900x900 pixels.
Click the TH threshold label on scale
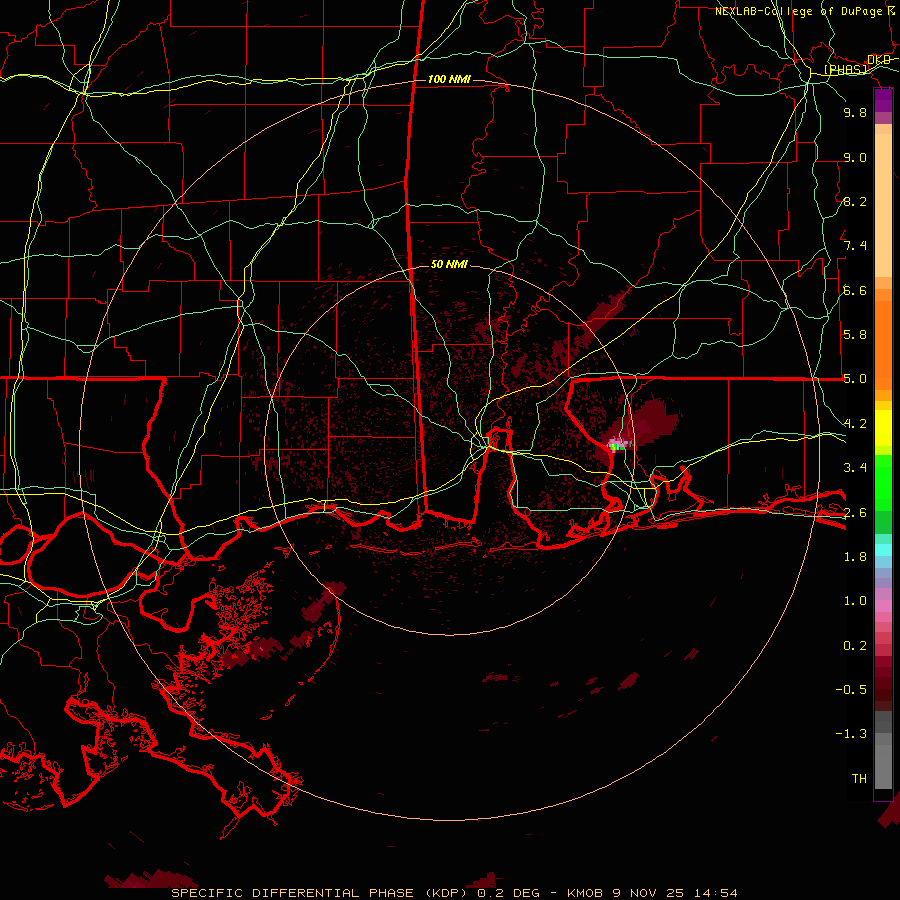859,779
